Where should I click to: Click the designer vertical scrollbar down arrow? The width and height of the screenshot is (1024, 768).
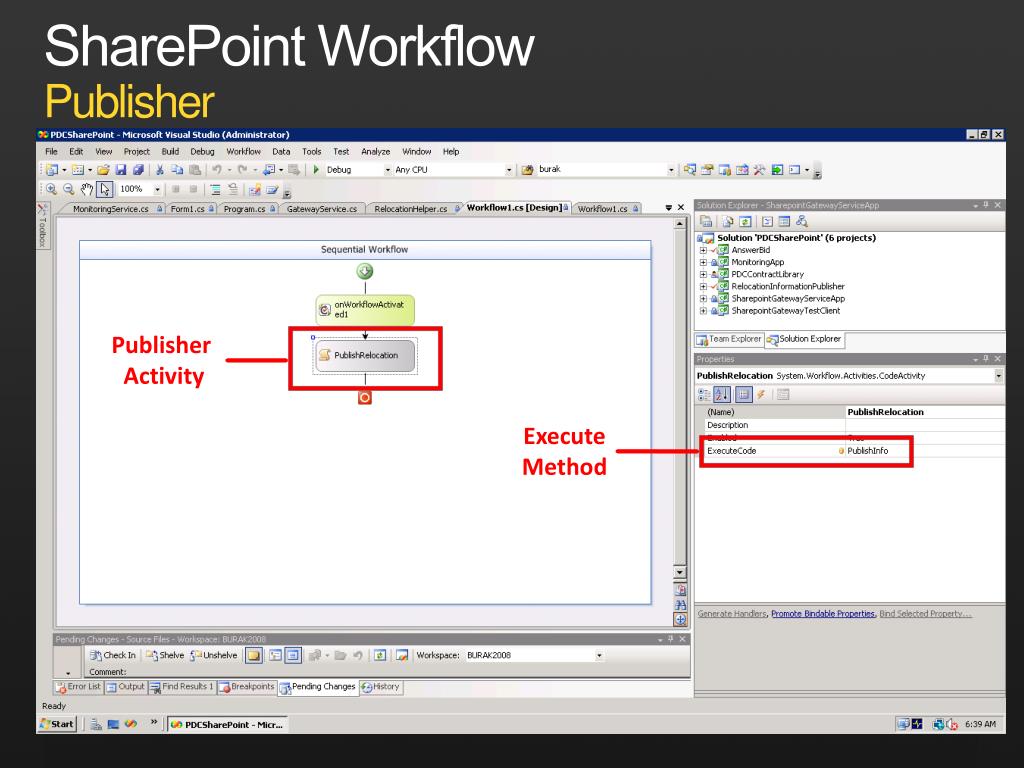click(680, 573)
